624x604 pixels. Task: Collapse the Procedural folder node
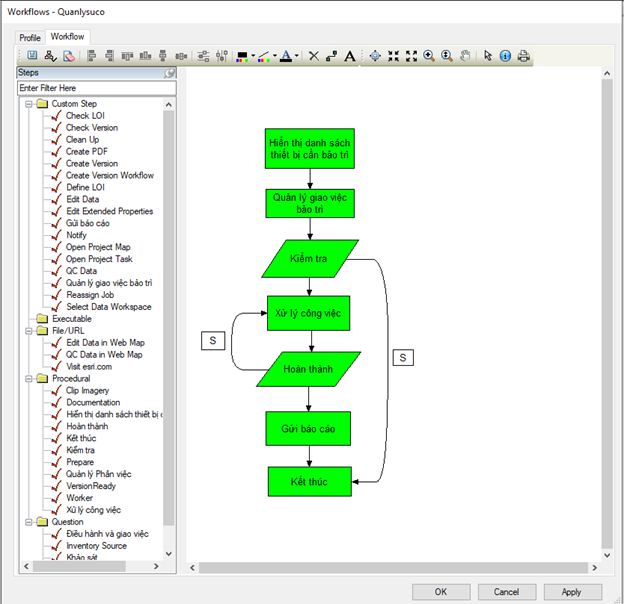tap(28, 378)
